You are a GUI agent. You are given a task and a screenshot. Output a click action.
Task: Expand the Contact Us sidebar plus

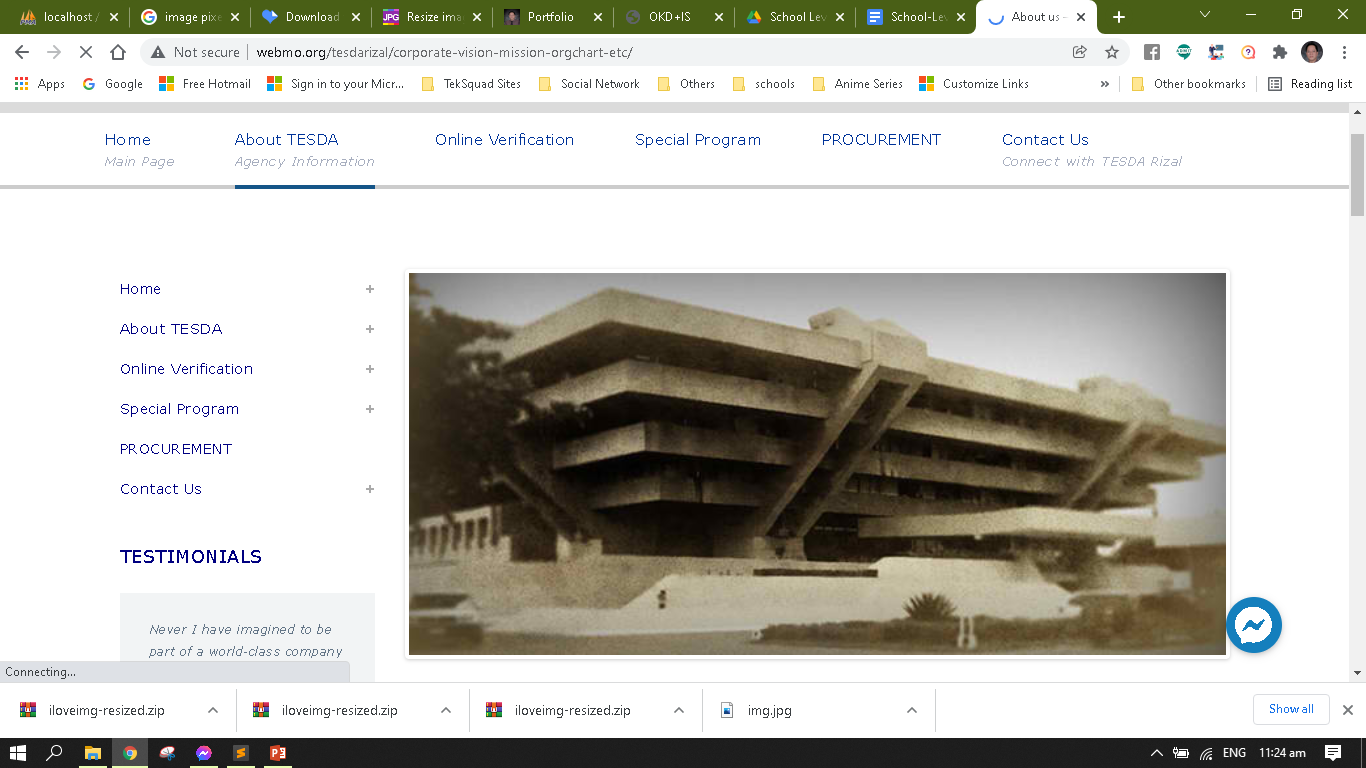pos(369,489)
